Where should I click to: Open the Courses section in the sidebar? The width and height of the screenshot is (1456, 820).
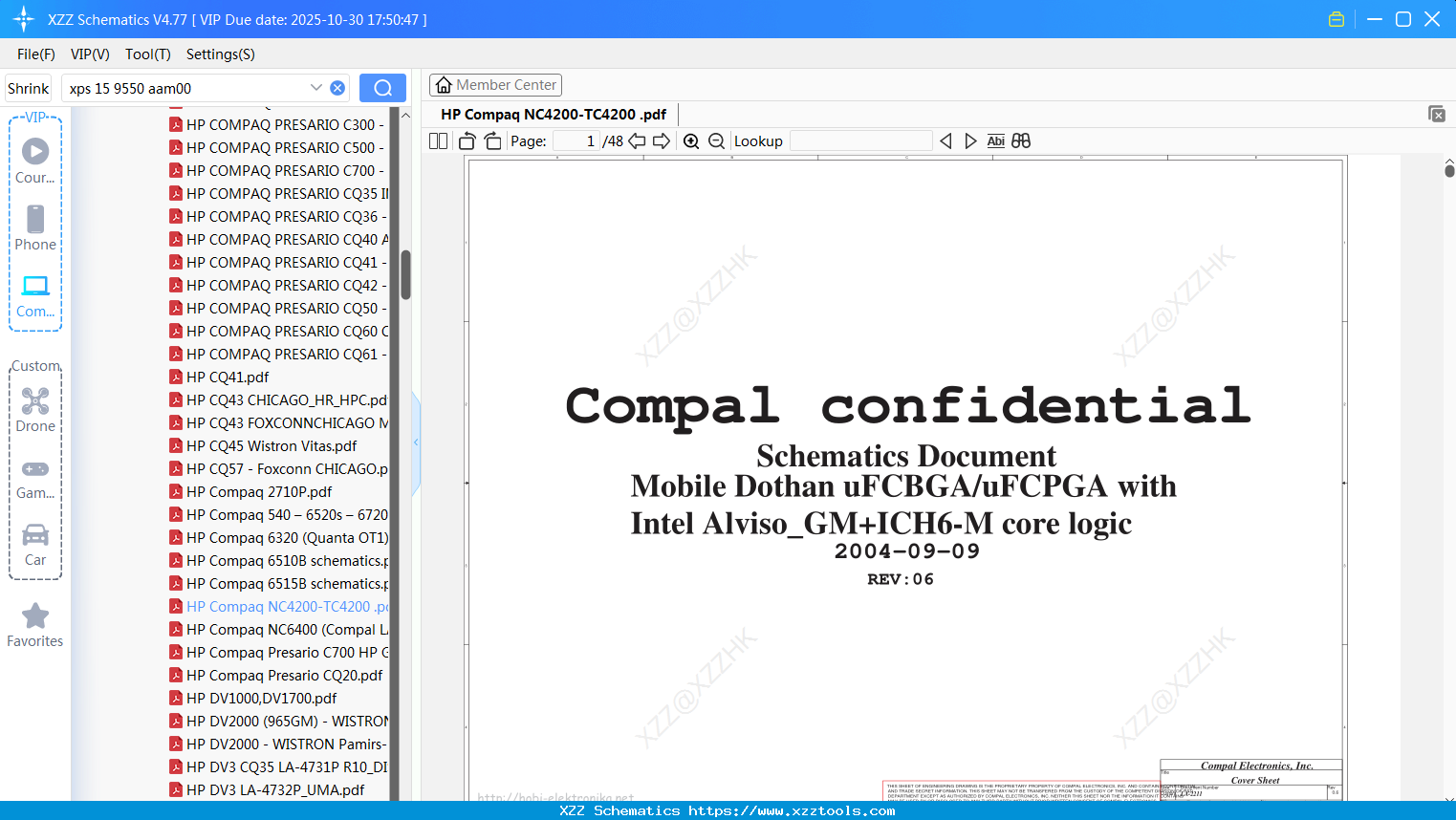click(35, 161)
